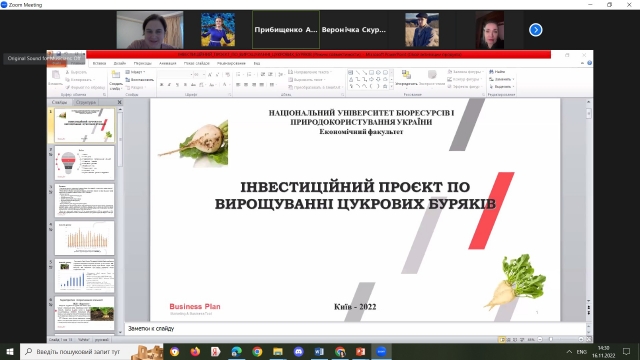The width and height of the screenshot is (640, 360).
Task: Click the numbered list icon
Action: pos(249,75)
